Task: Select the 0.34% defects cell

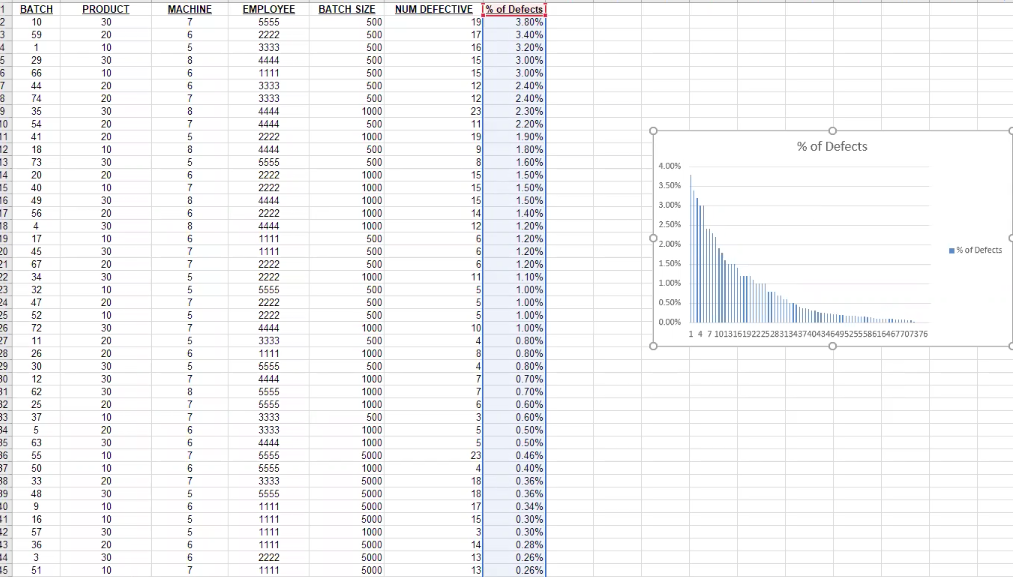Action: point(514,507)
